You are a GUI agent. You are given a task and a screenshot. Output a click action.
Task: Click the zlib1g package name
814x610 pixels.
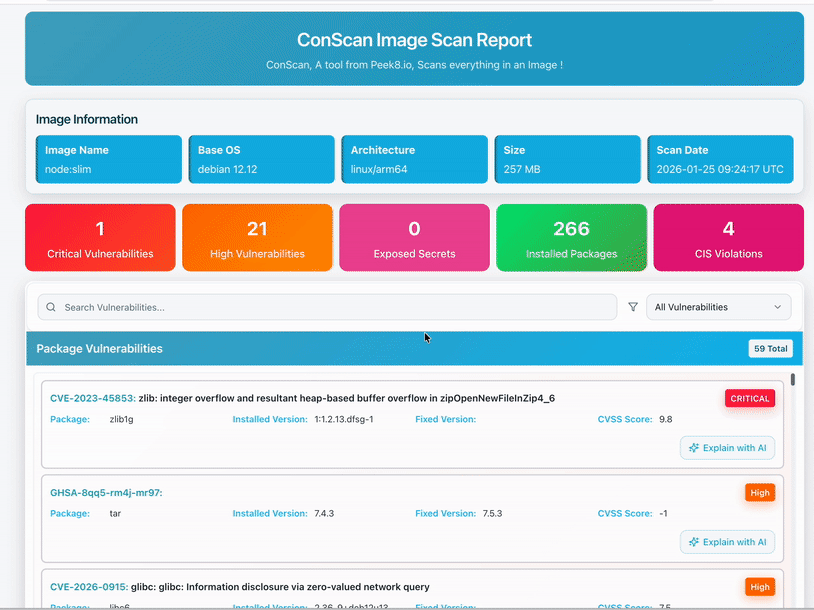point(121,419)
